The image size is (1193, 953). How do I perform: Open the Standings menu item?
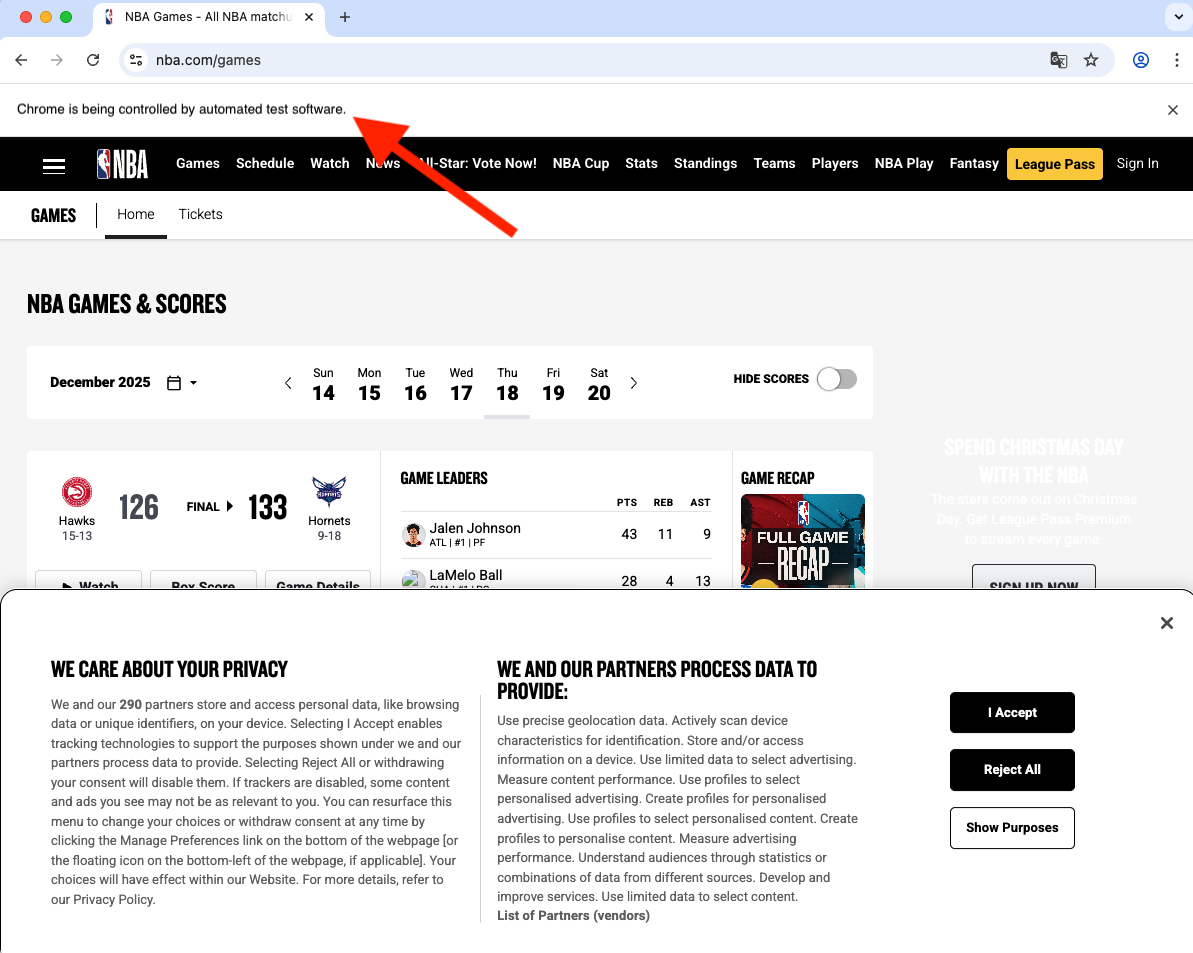click(x=705, y=163)
